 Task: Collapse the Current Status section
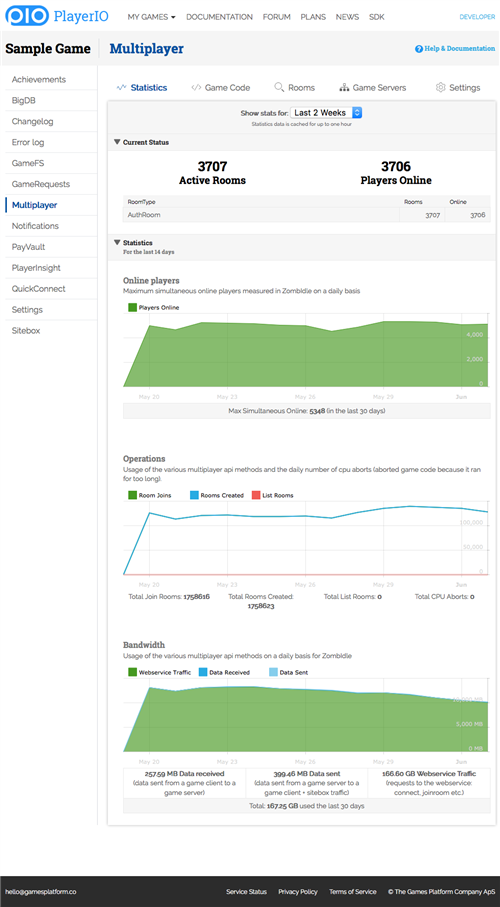click(x=142, y=142)
